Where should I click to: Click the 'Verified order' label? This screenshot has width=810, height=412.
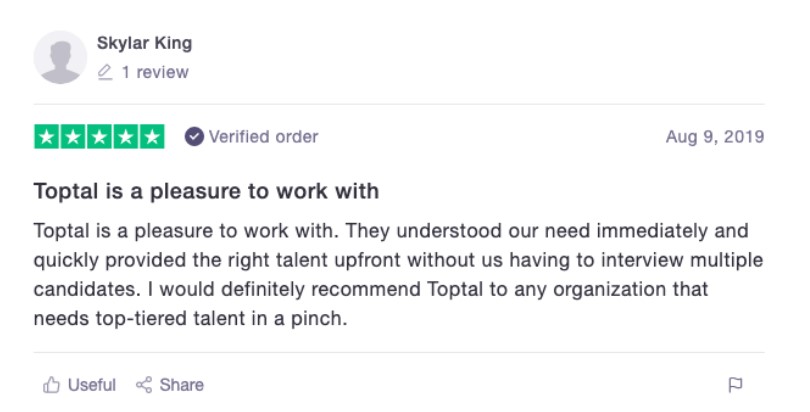click(x=263, y=137)
